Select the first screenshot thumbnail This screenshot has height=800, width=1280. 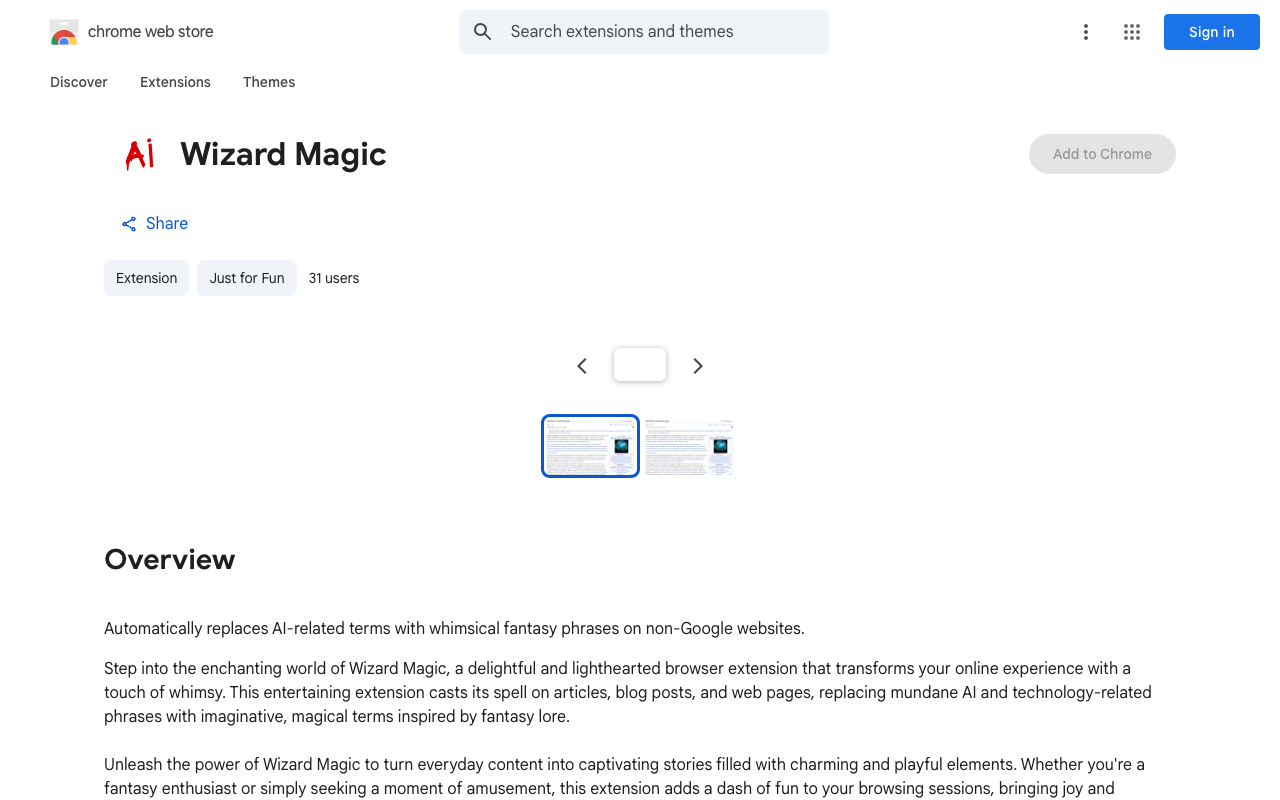[x=590, y=446]
